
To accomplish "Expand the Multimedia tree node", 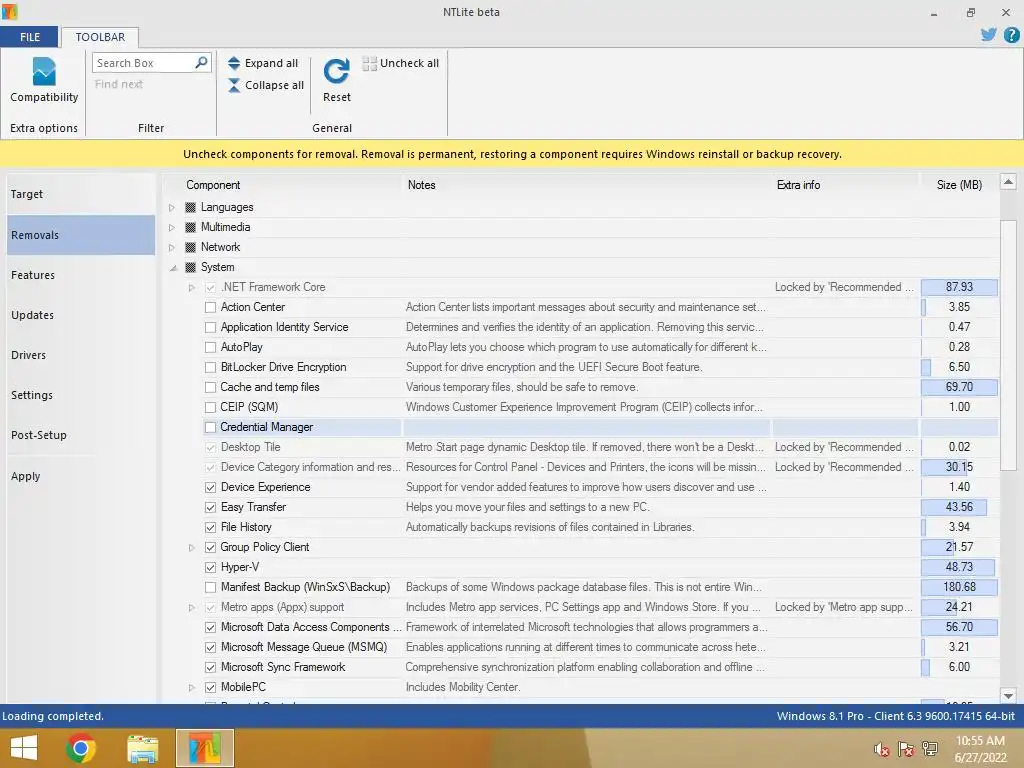I will [172, 227].
